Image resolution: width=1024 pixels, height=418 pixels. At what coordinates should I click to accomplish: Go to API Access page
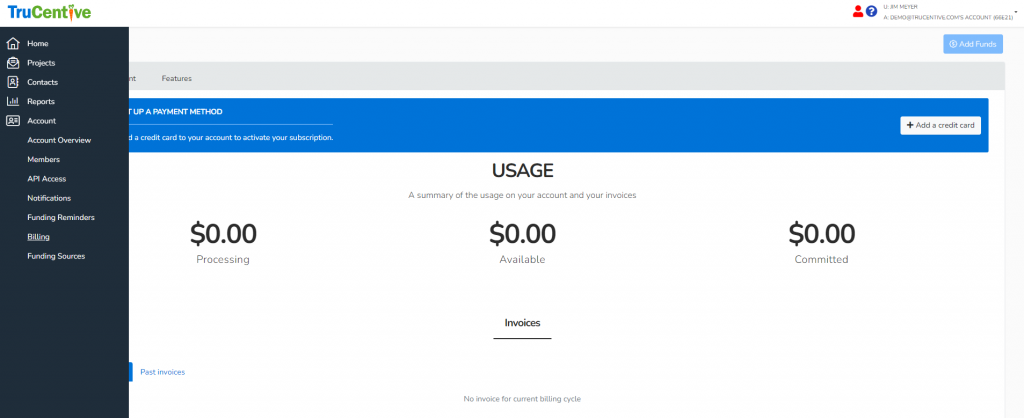pyautogui.click(x=47, y=178)
